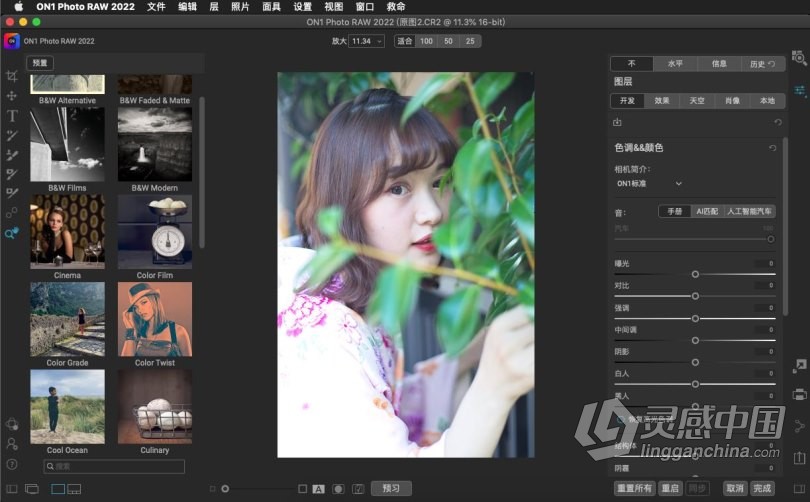Open the 编辑 menu
Screen dimensions: 810x502
coord(187,7)
